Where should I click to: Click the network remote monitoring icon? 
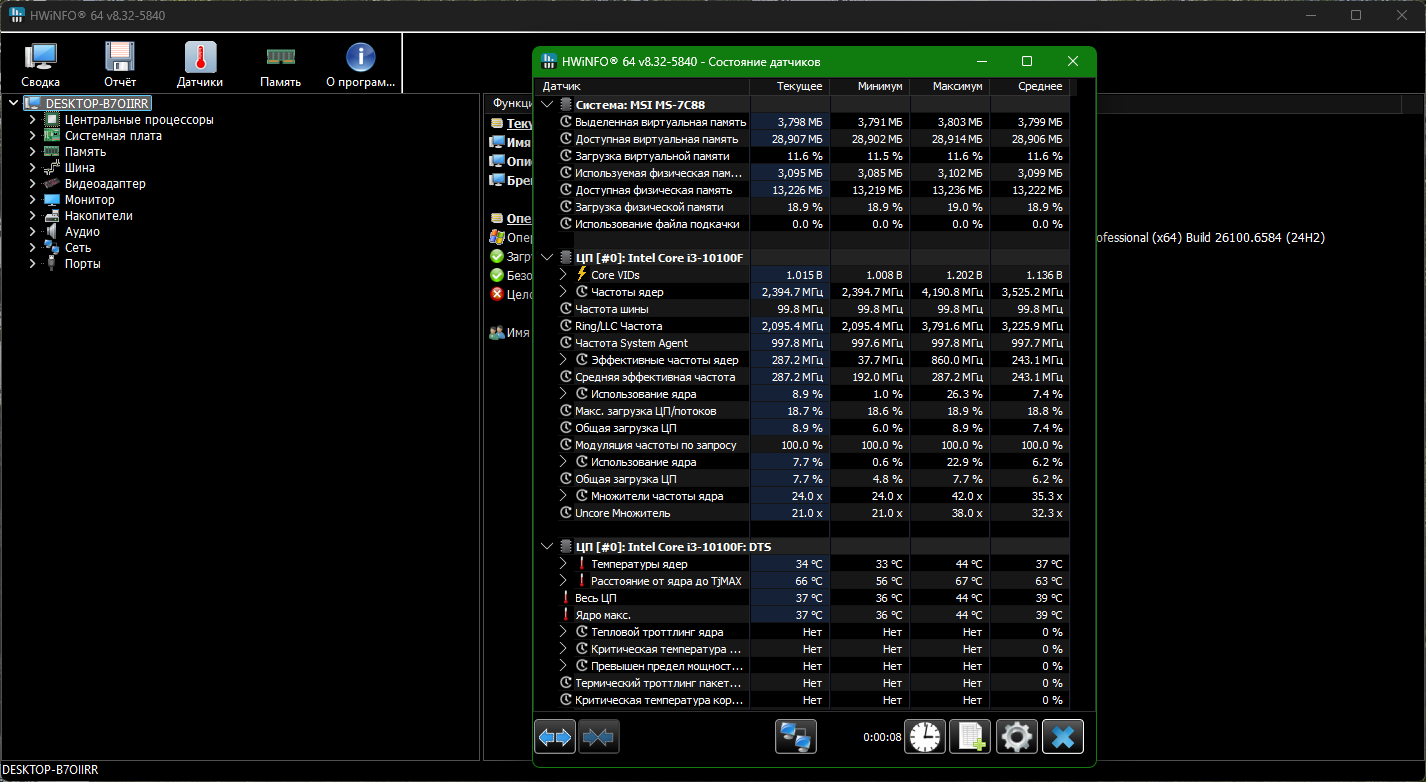pyautogui.click(x=796, y=737)
